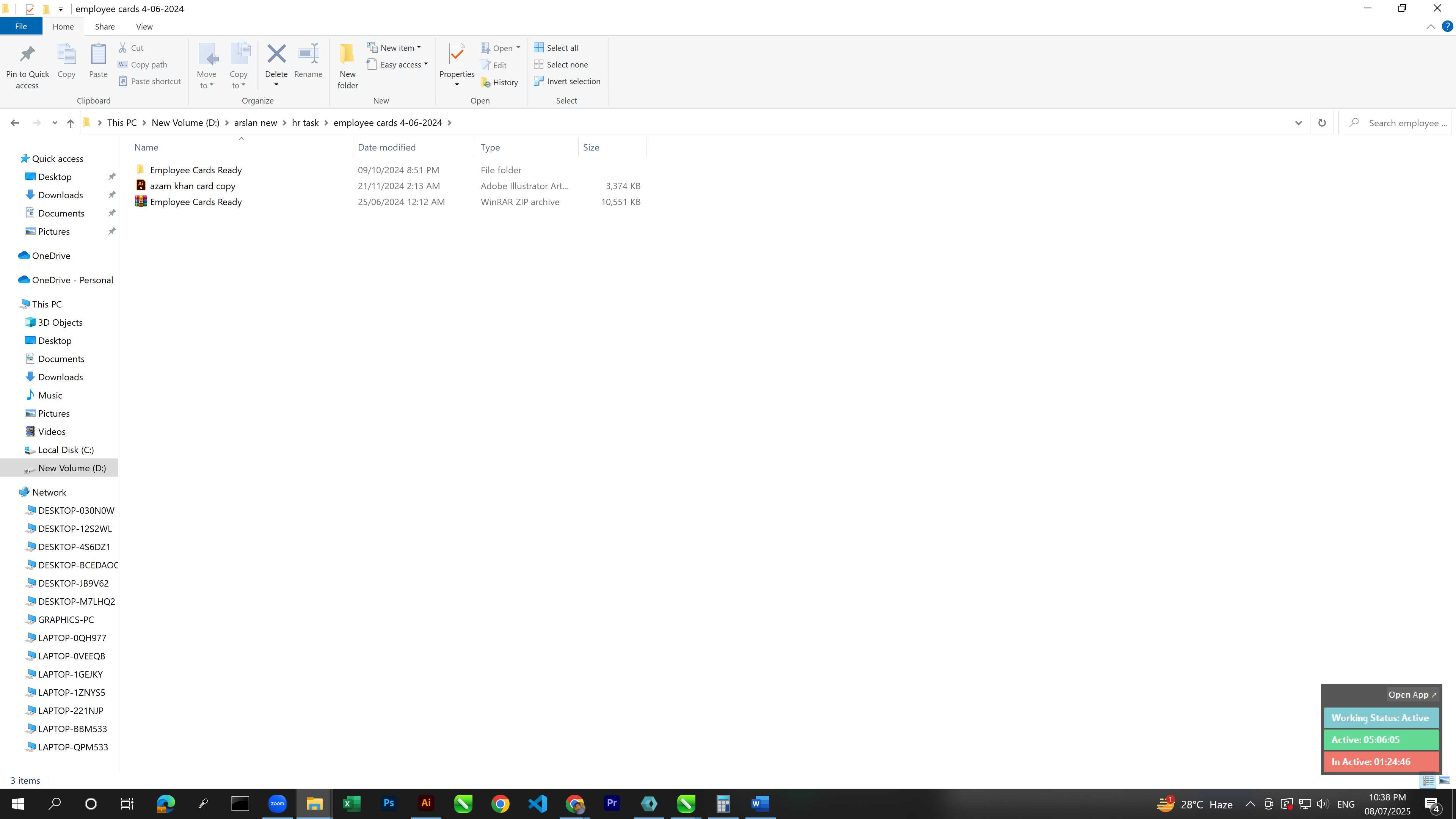Navigate to arslan new in breadcrumb
Viewport: 1456px width, 819px height.
coord(256,122)
